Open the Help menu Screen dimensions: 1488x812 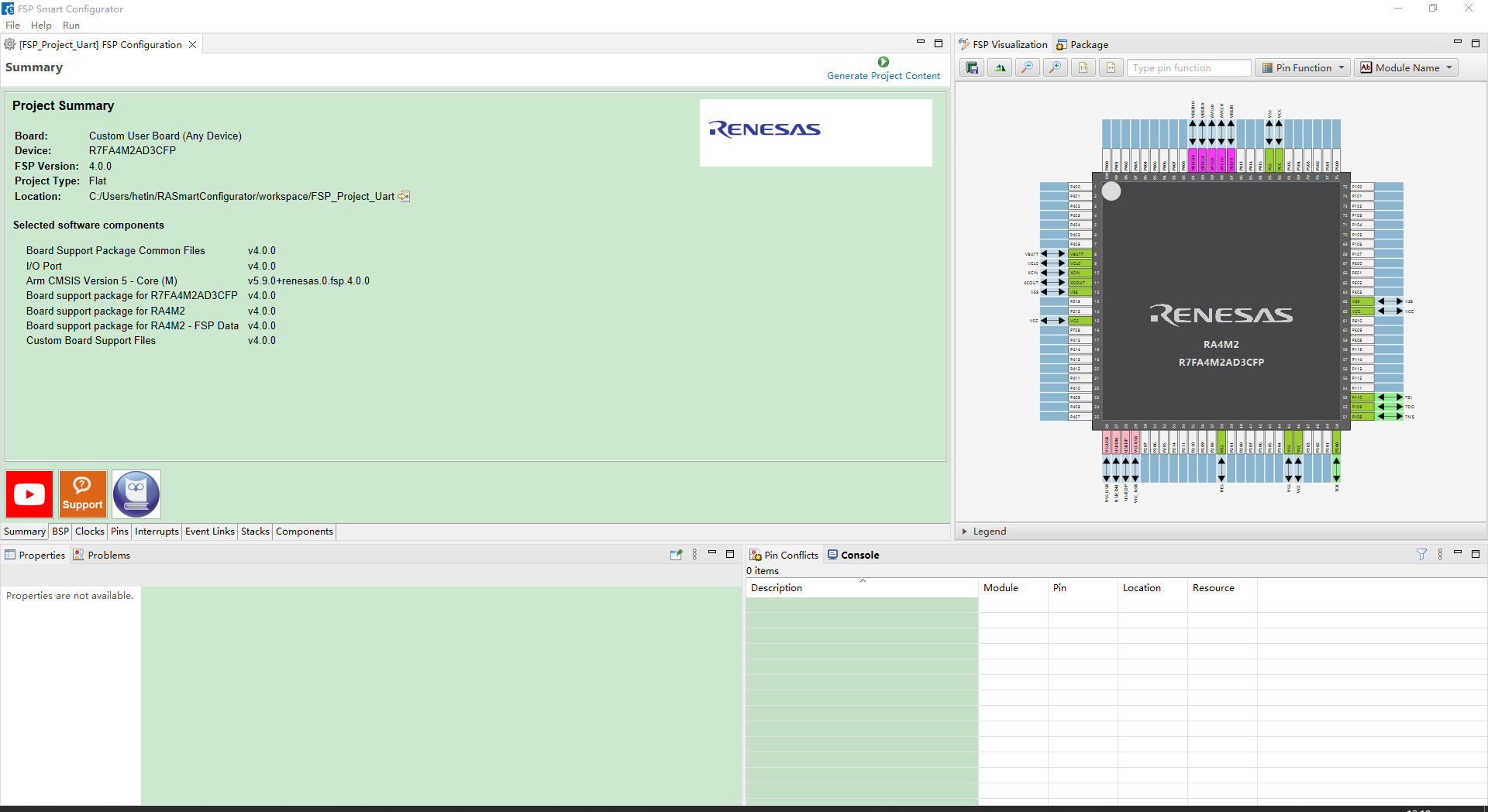tap(41, 26)
